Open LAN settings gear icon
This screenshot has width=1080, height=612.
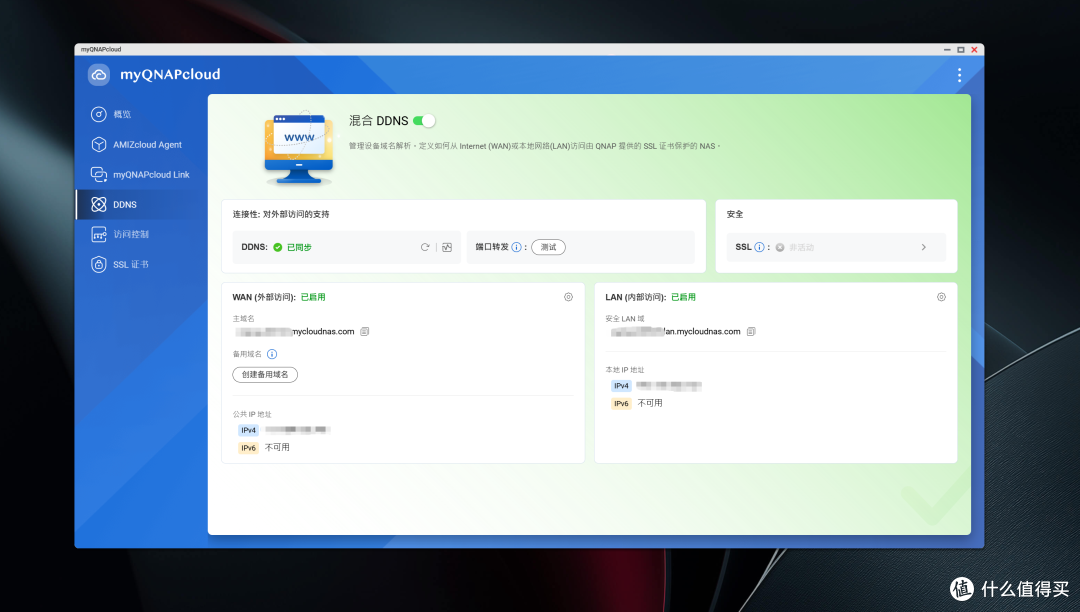[x=941, y=297]
